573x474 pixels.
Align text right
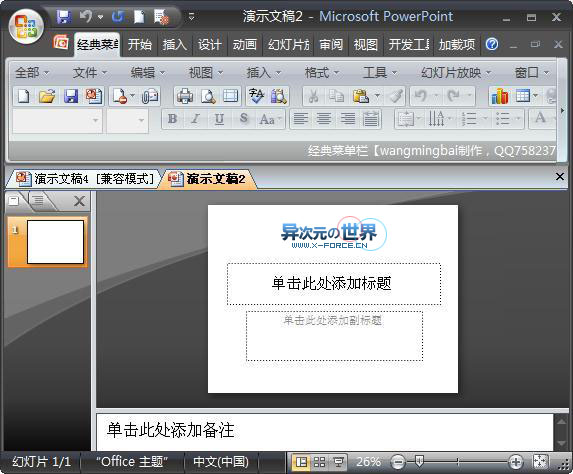348,119
